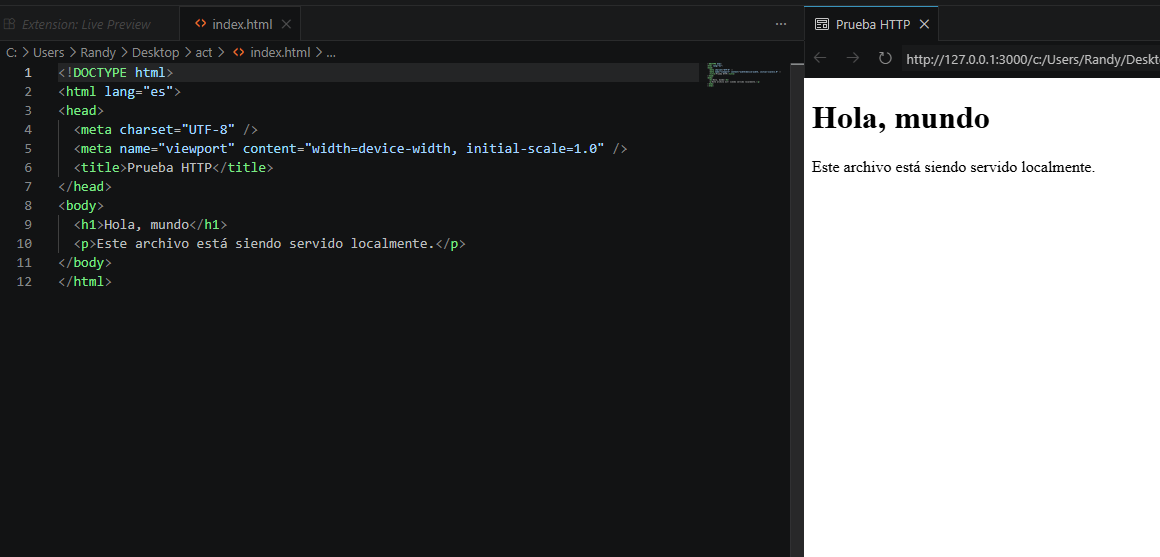Expand the act folder breadcrumb
Viewport: 1160px width, 557px height.
pyautogui.click(x=204, y=52)
